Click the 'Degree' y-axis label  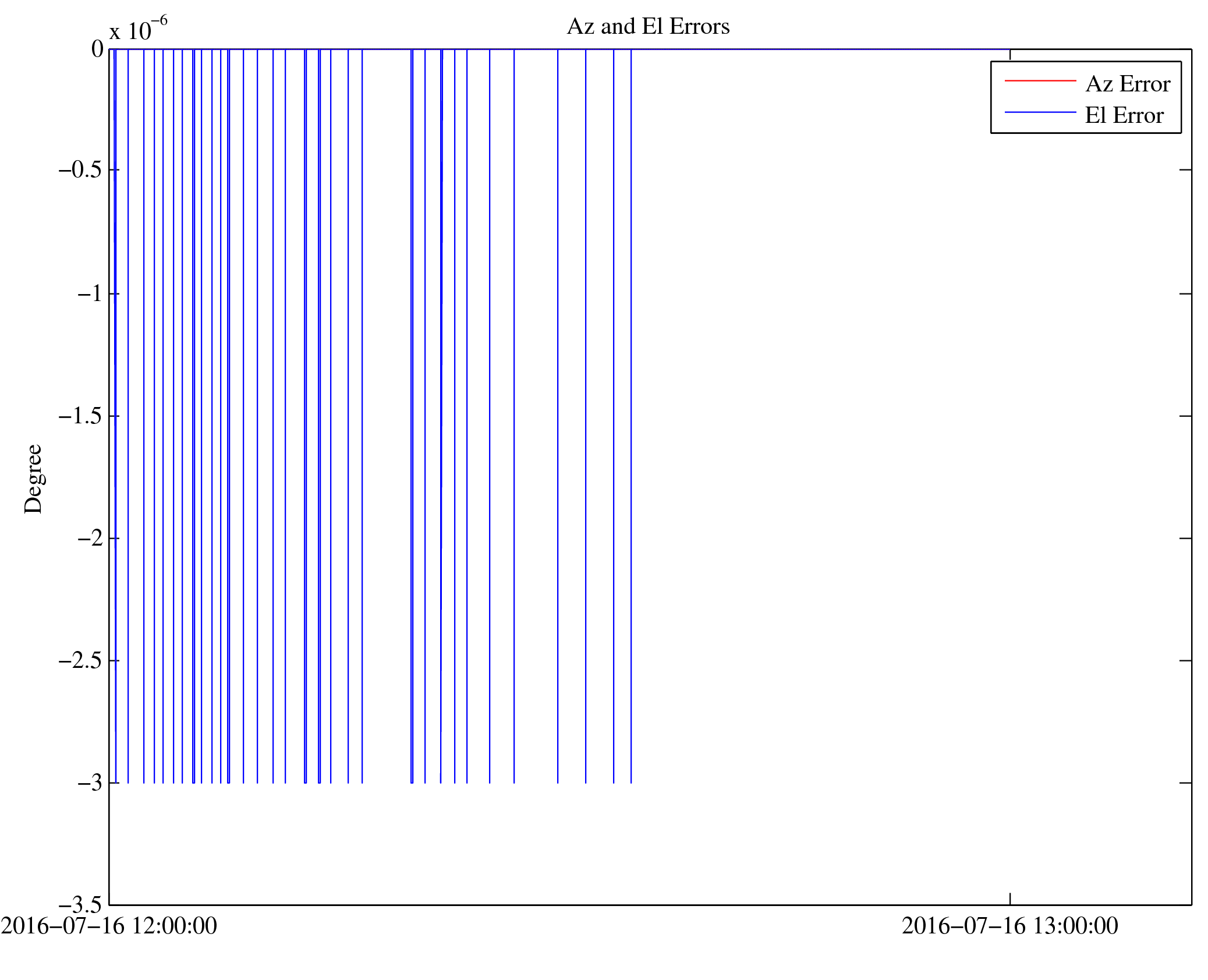33,479
